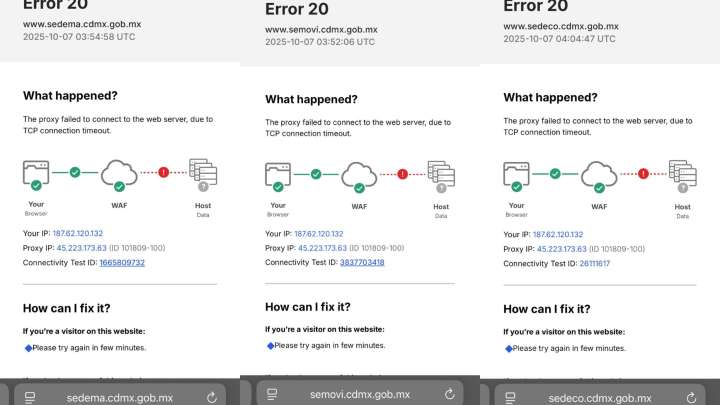Click the Host server icon on the semovi error page
Viewport: 720px width, 405px height.
pyautogui.click(x=440, y=175)
